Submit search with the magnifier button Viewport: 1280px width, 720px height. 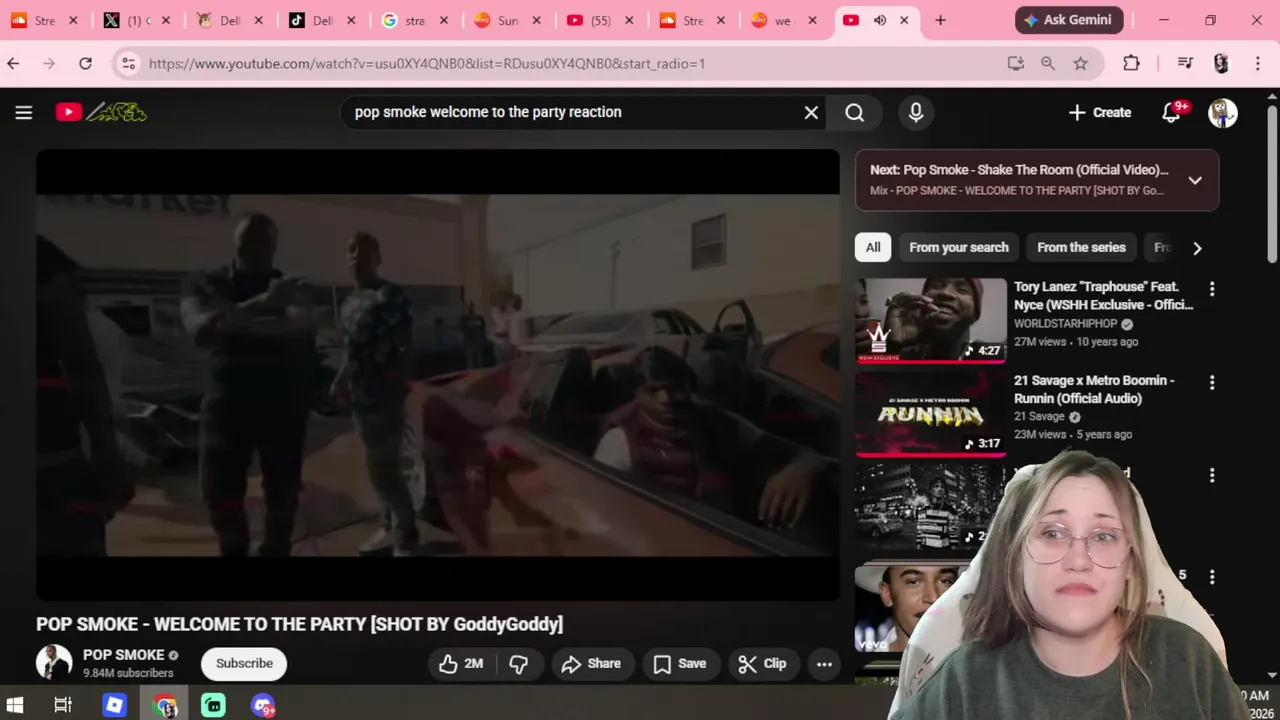(855, 112)
